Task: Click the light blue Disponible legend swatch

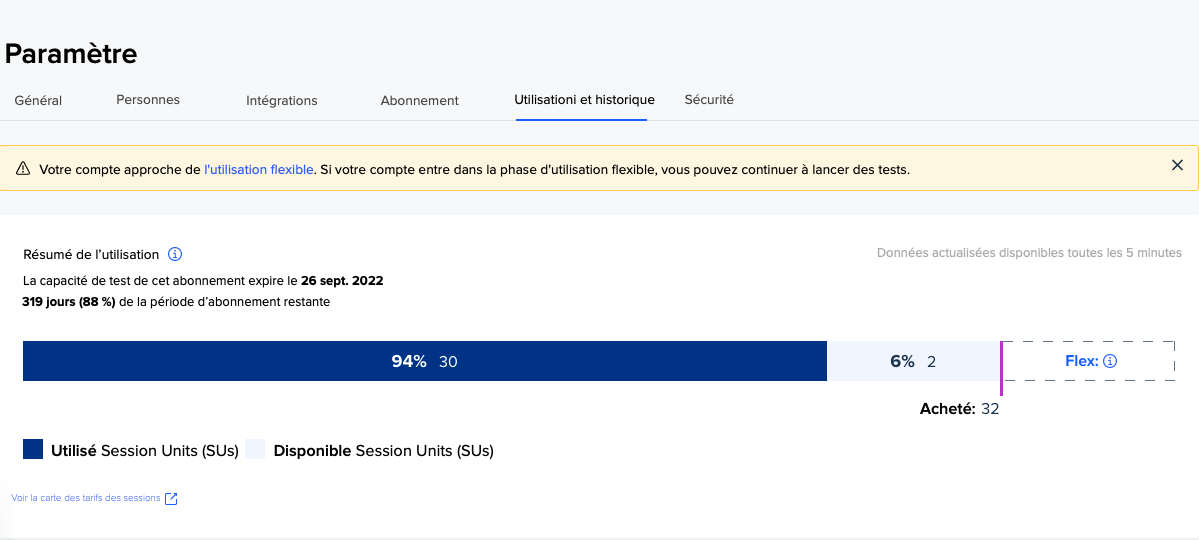Action: click(255, 449)
